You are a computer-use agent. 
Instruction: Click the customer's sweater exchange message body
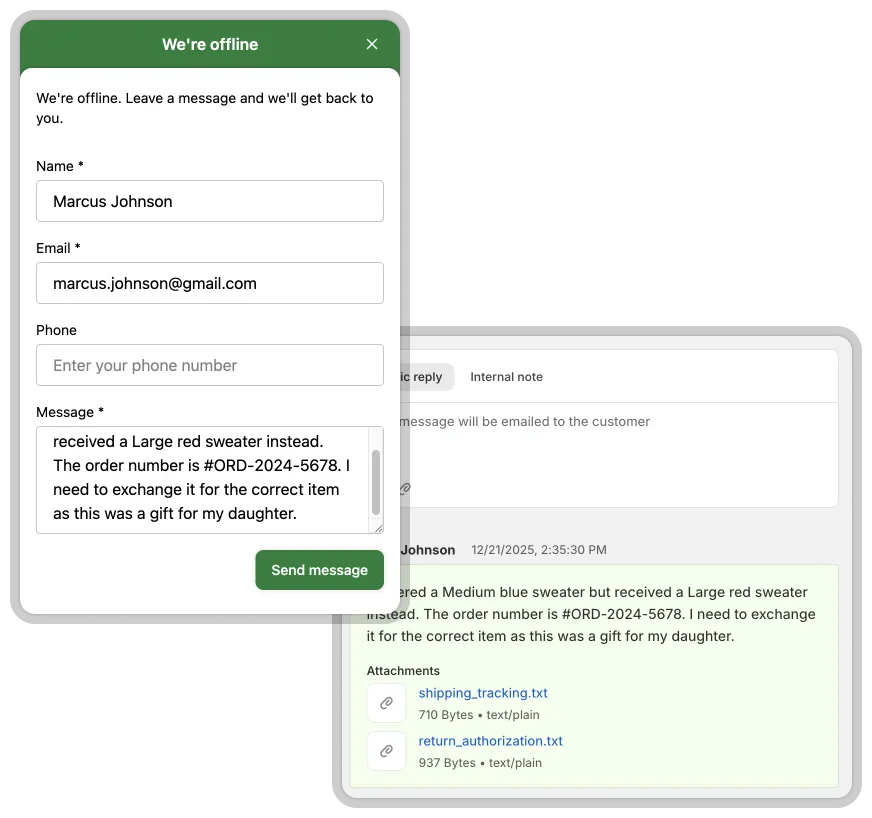pyautogui.click(x=600, y=614)
